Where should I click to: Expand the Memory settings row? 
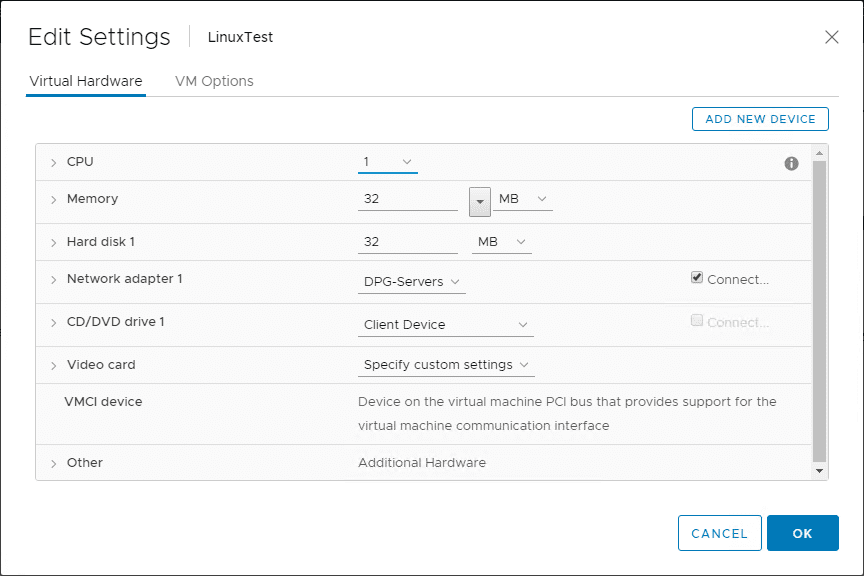coord(53,200)
